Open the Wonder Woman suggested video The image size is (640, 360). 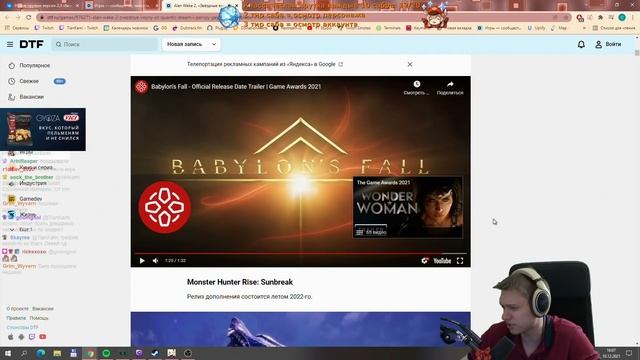408,207
